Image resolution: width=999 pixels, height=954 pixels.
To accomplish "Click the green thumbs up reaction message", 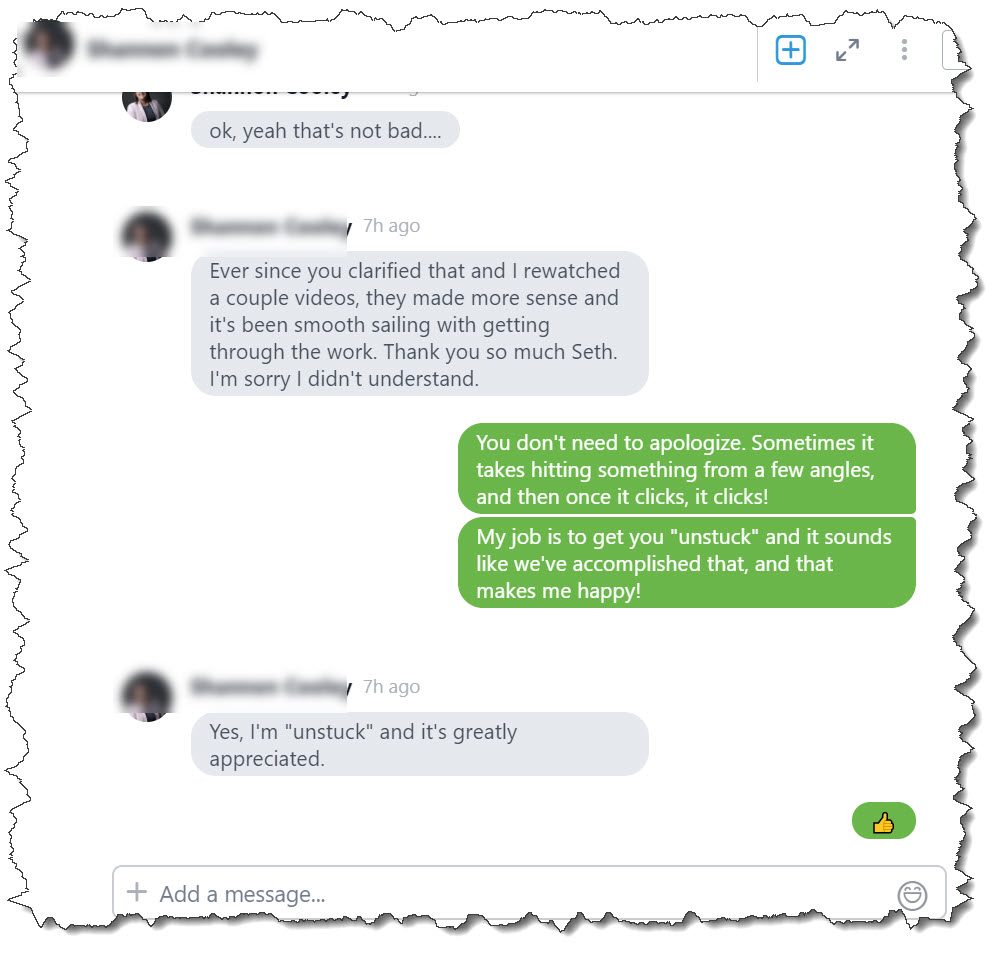I will coord(883,821).
